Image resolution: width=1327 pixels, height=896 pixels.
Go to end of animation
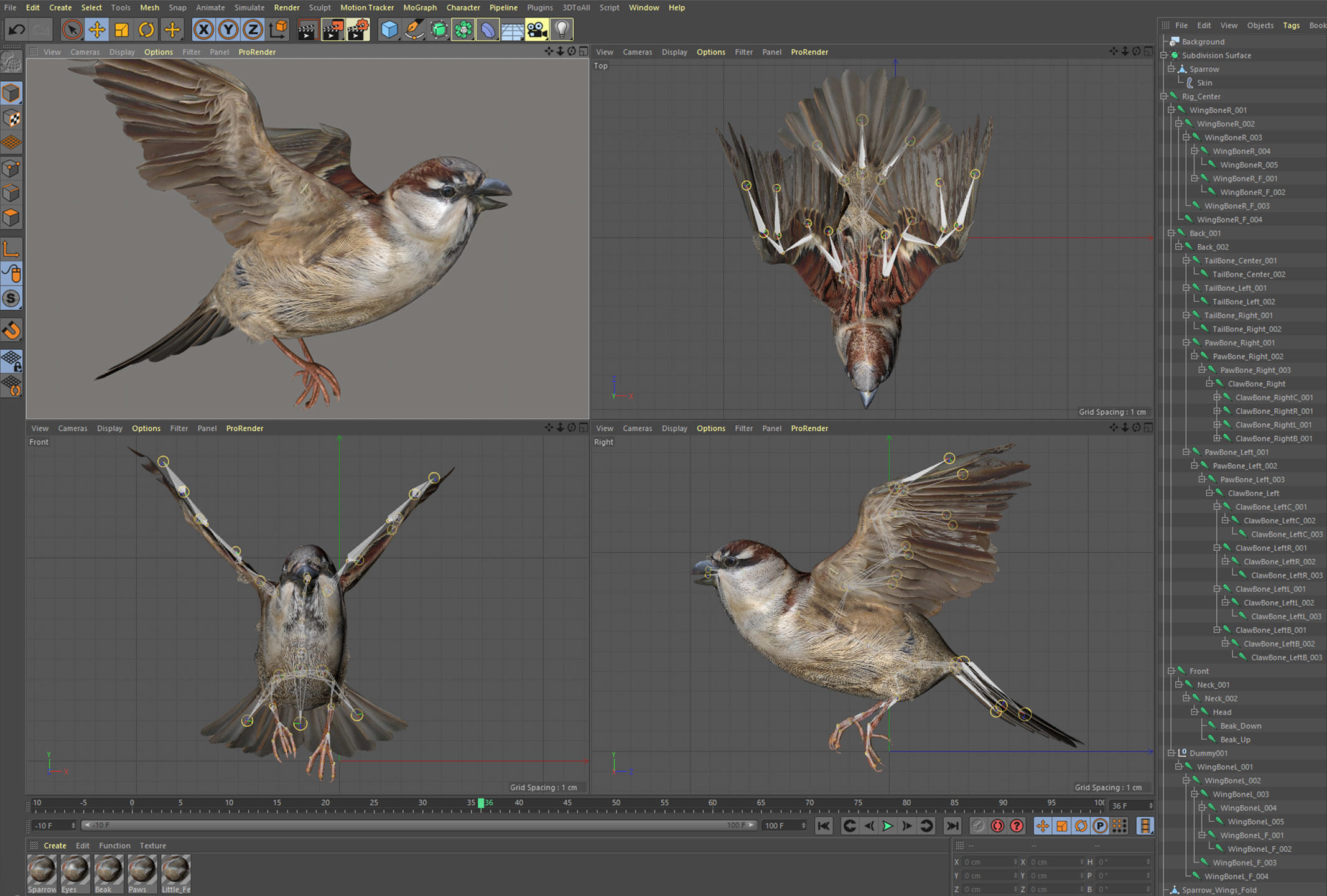952,826
